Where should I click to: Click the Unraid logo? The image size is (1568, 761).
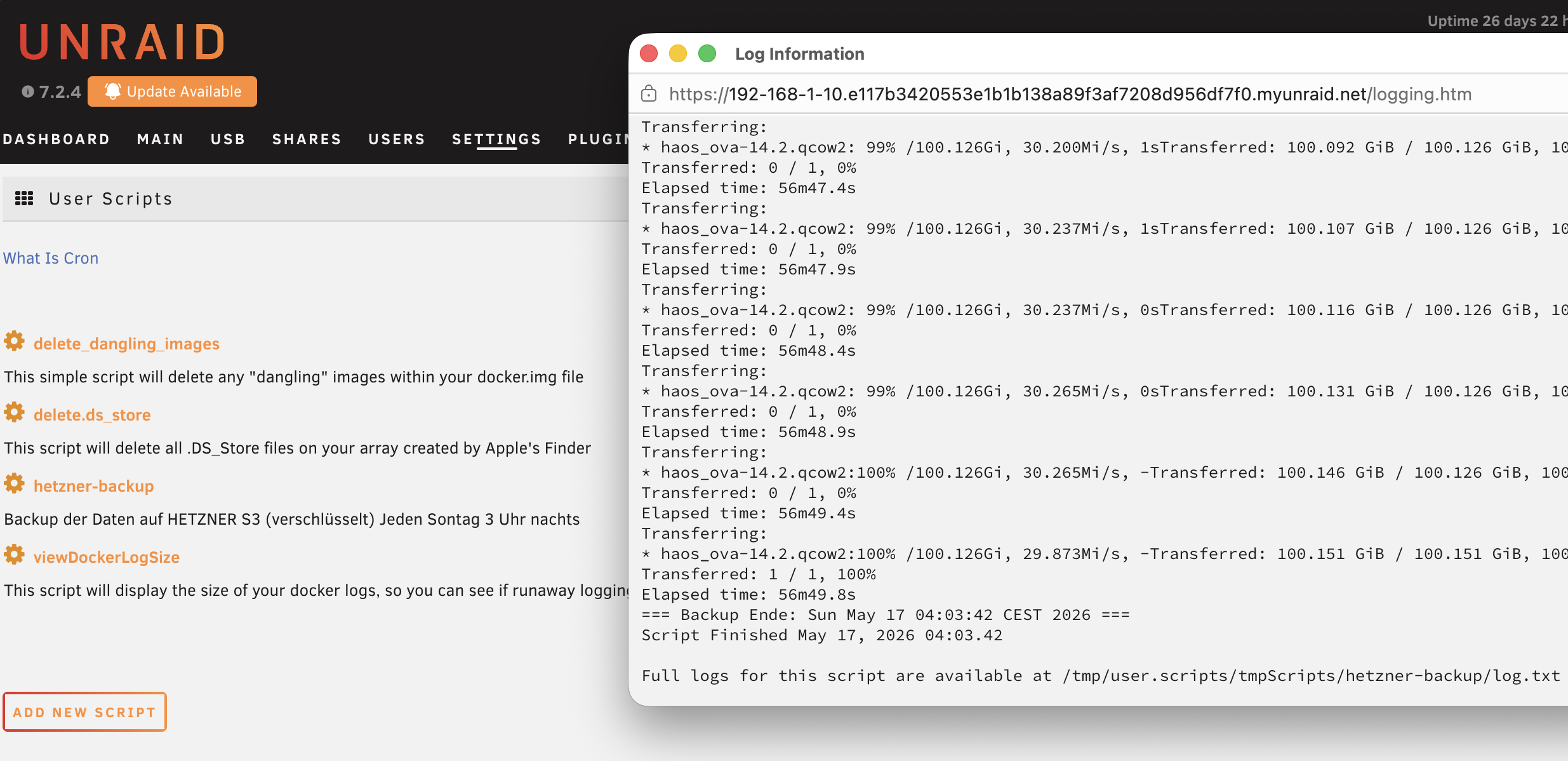point(122,42)
